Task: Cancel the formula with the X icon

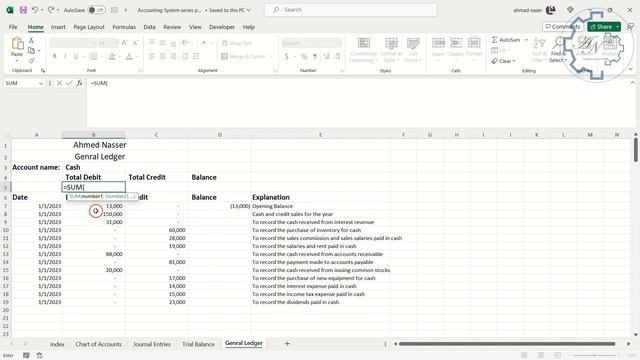Action: click(x=59, y=83)
